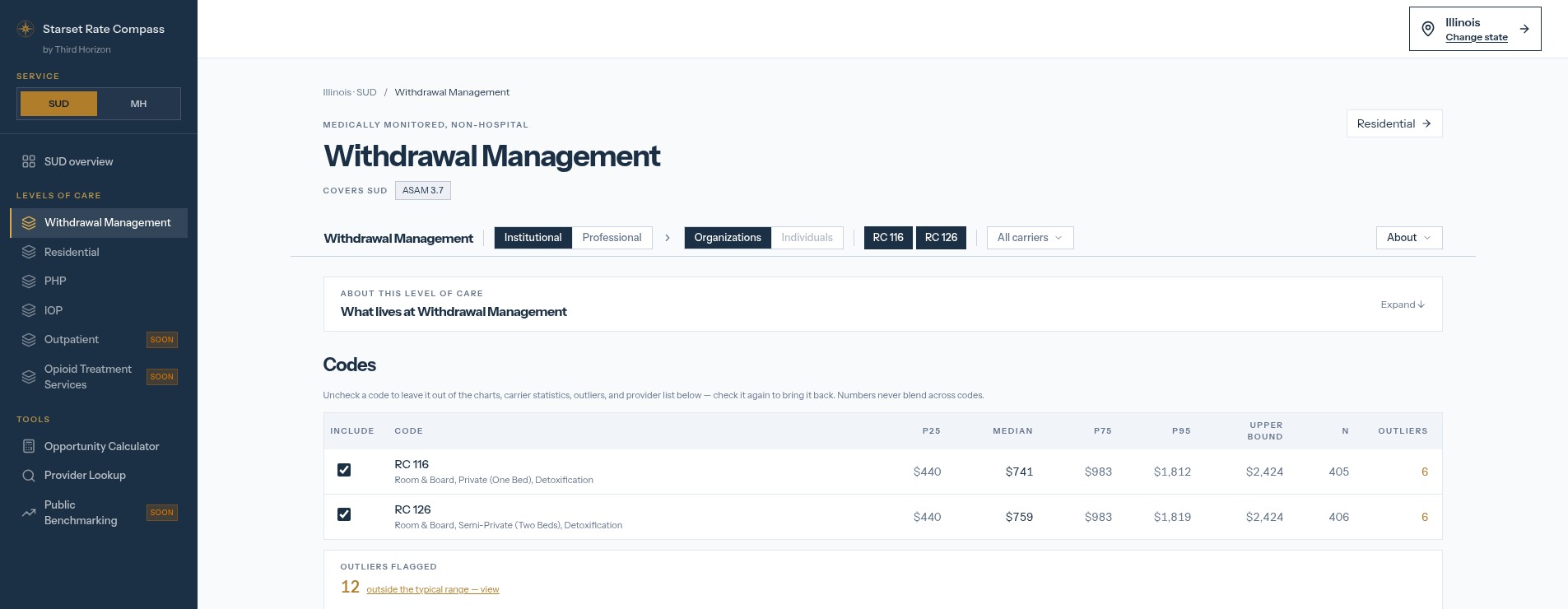Click the Residential layers icon in sidebar
The height and width of the screenshot is (609, 1568).
click(29, 252)
